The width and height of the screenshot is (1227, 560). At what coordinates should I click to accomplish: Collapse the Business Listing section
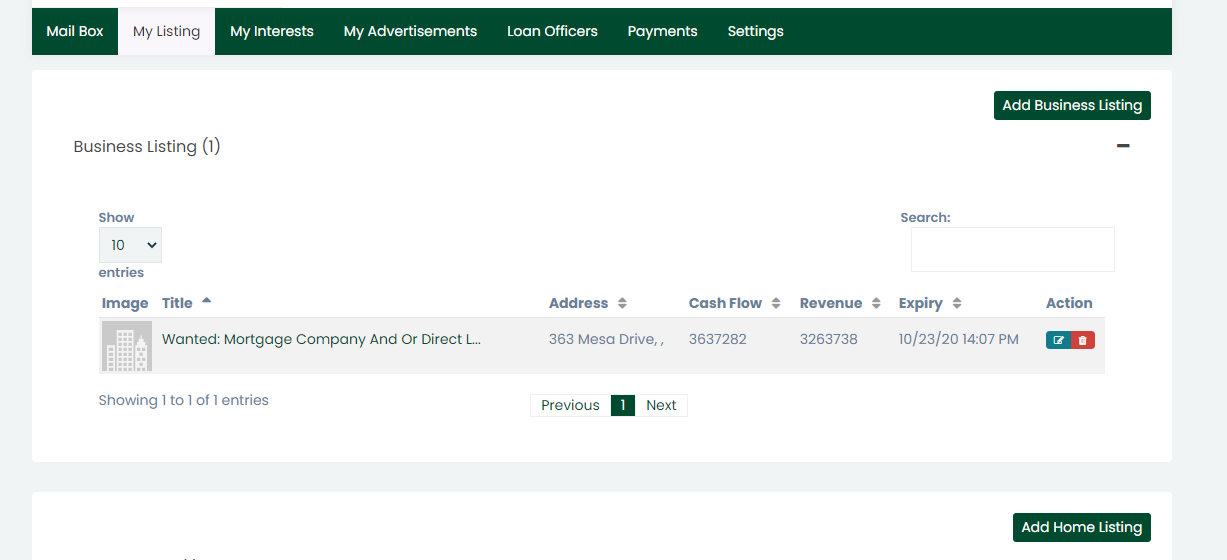click(1123, 146)
